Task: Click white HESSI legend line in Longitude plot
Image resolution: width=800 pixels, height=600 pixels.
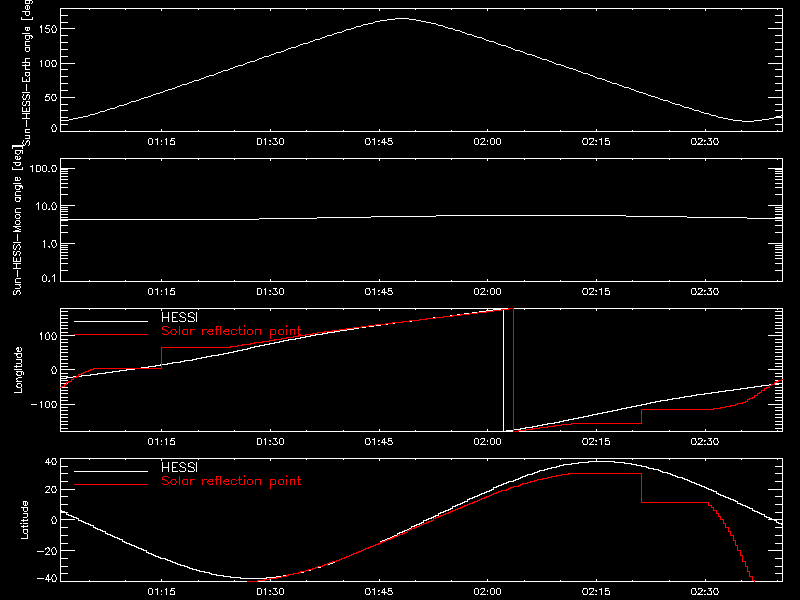Action: [111, 321]
